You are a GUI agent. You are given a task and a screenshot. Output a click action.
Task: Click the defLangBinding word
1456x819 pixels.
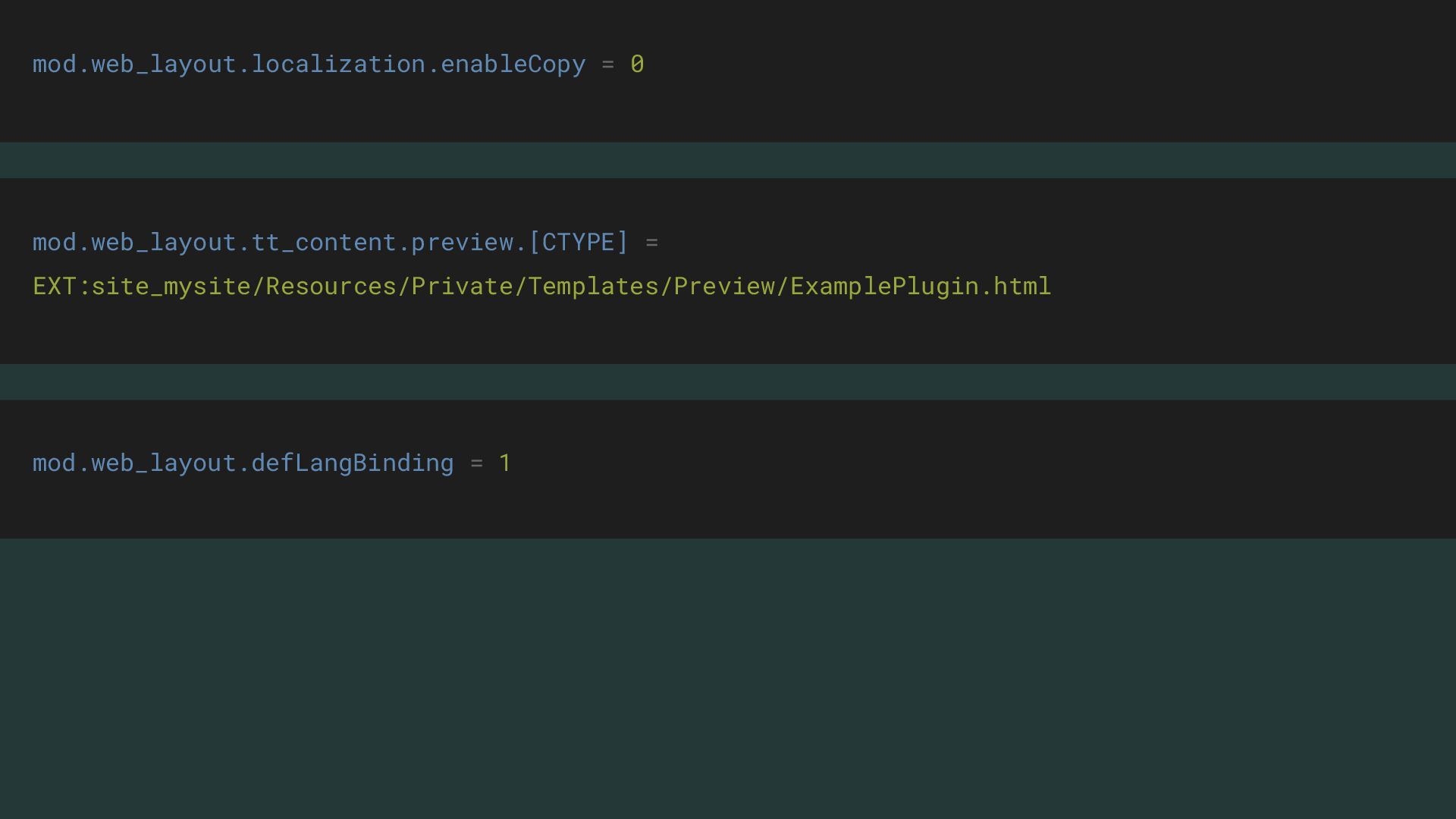point(353,463)
